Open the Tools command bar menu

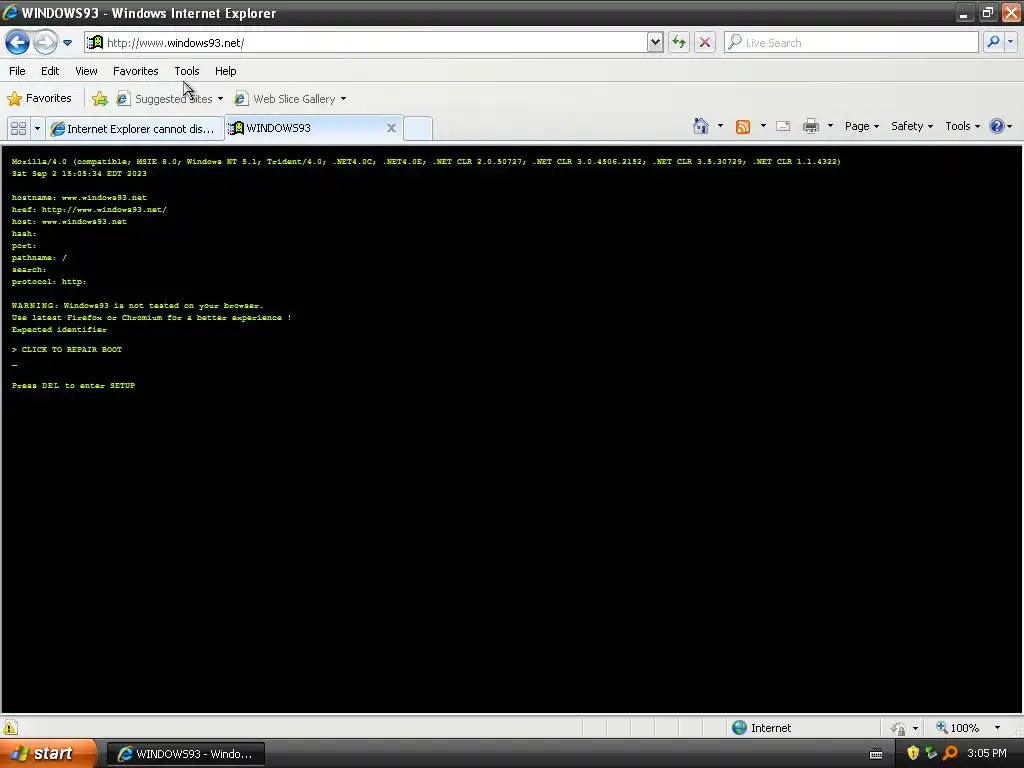[x=963, y=126]
